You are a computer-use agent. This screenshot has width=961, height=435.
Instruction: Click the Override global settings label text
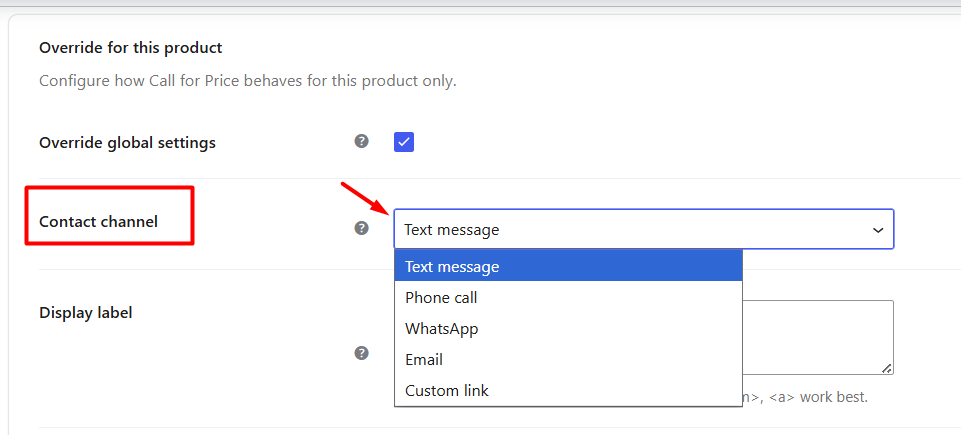click(x=127, y=143)
